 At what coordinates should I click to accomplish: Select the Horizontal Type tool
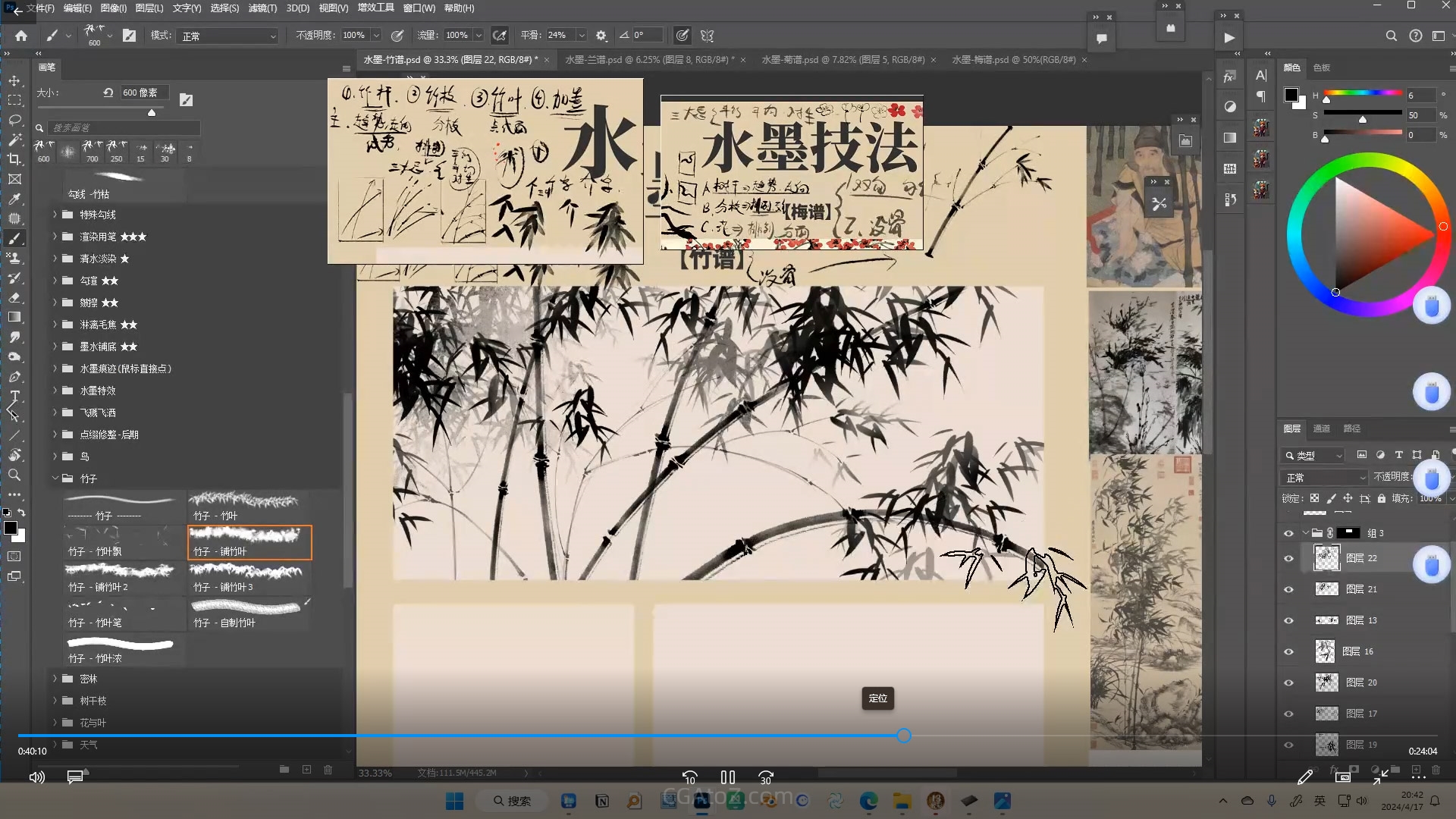[14, 396]
